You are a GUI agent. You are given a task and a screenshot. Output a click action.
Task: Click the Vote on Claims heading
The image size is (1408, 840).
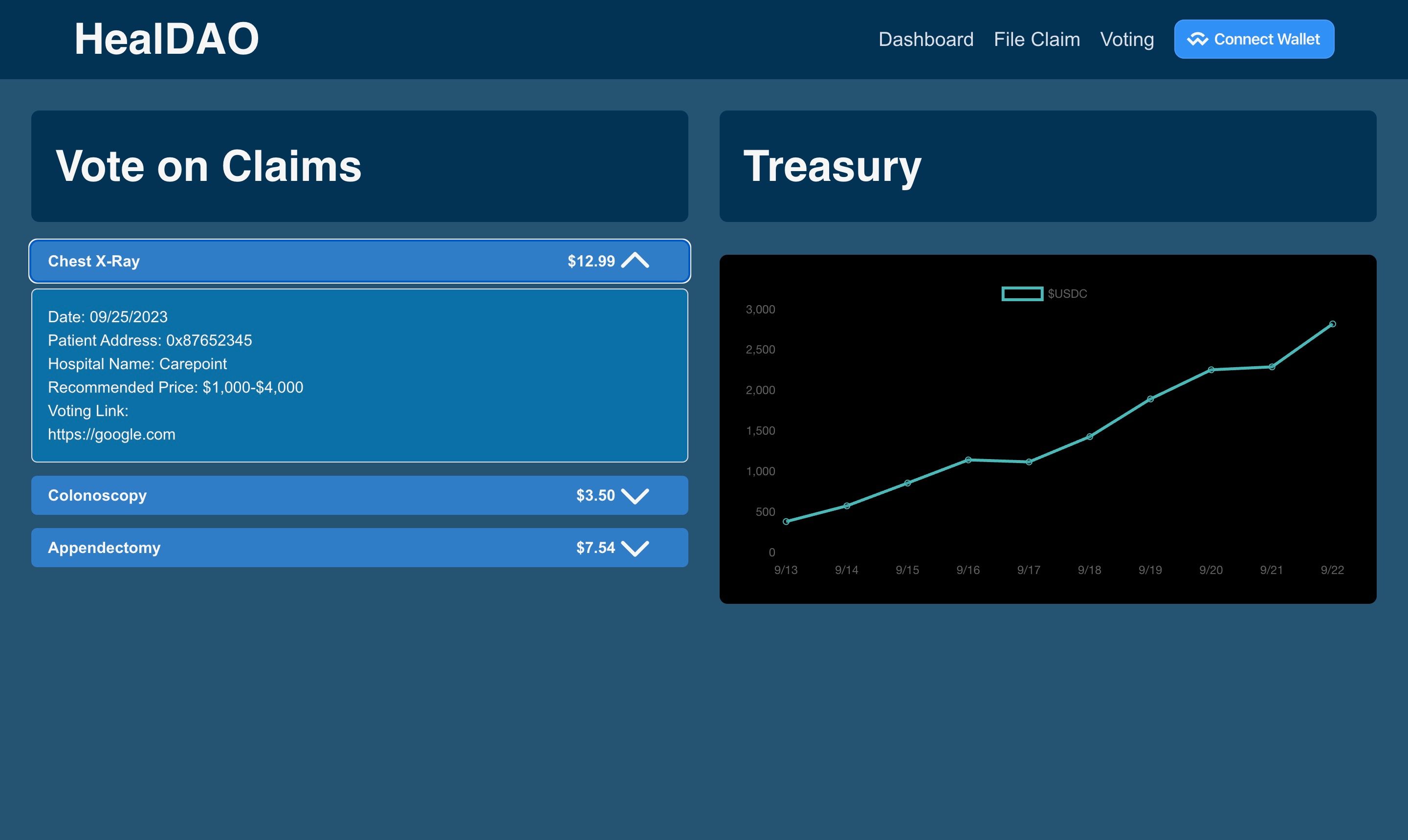208,166
